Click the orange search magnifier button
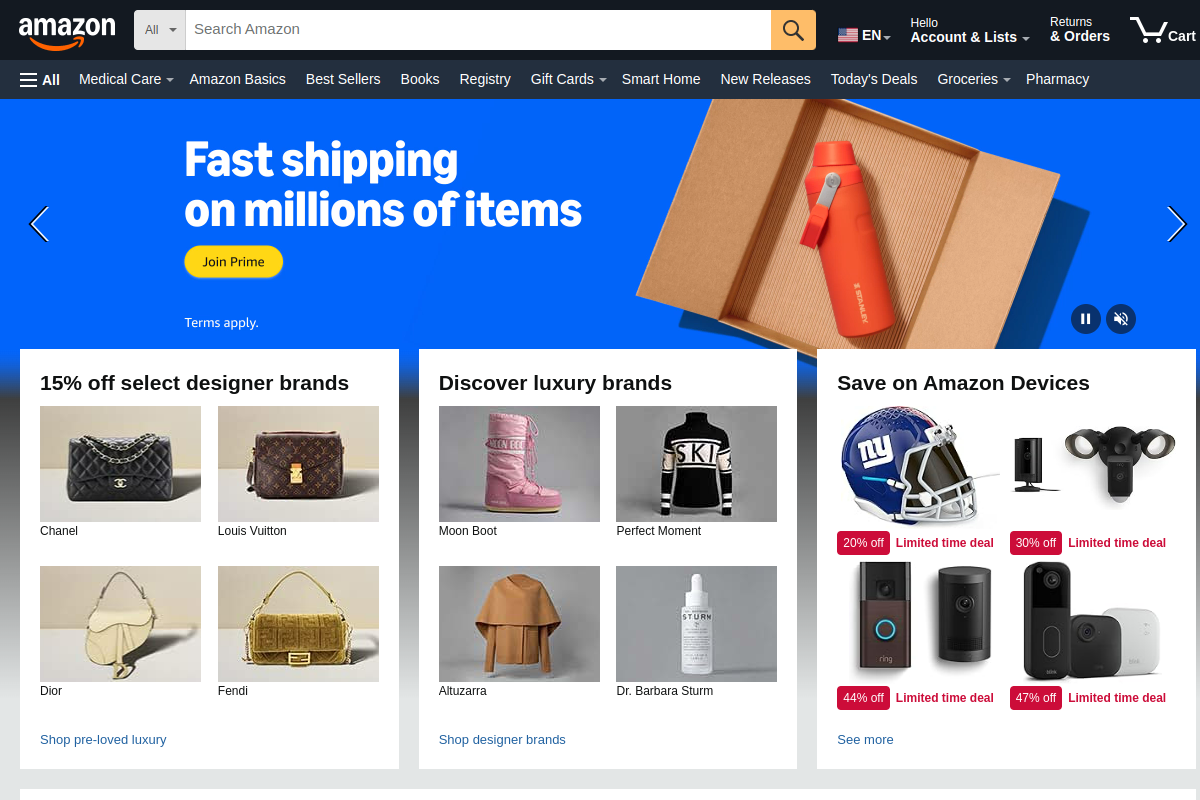1200x800 pixels. [793, 30]
